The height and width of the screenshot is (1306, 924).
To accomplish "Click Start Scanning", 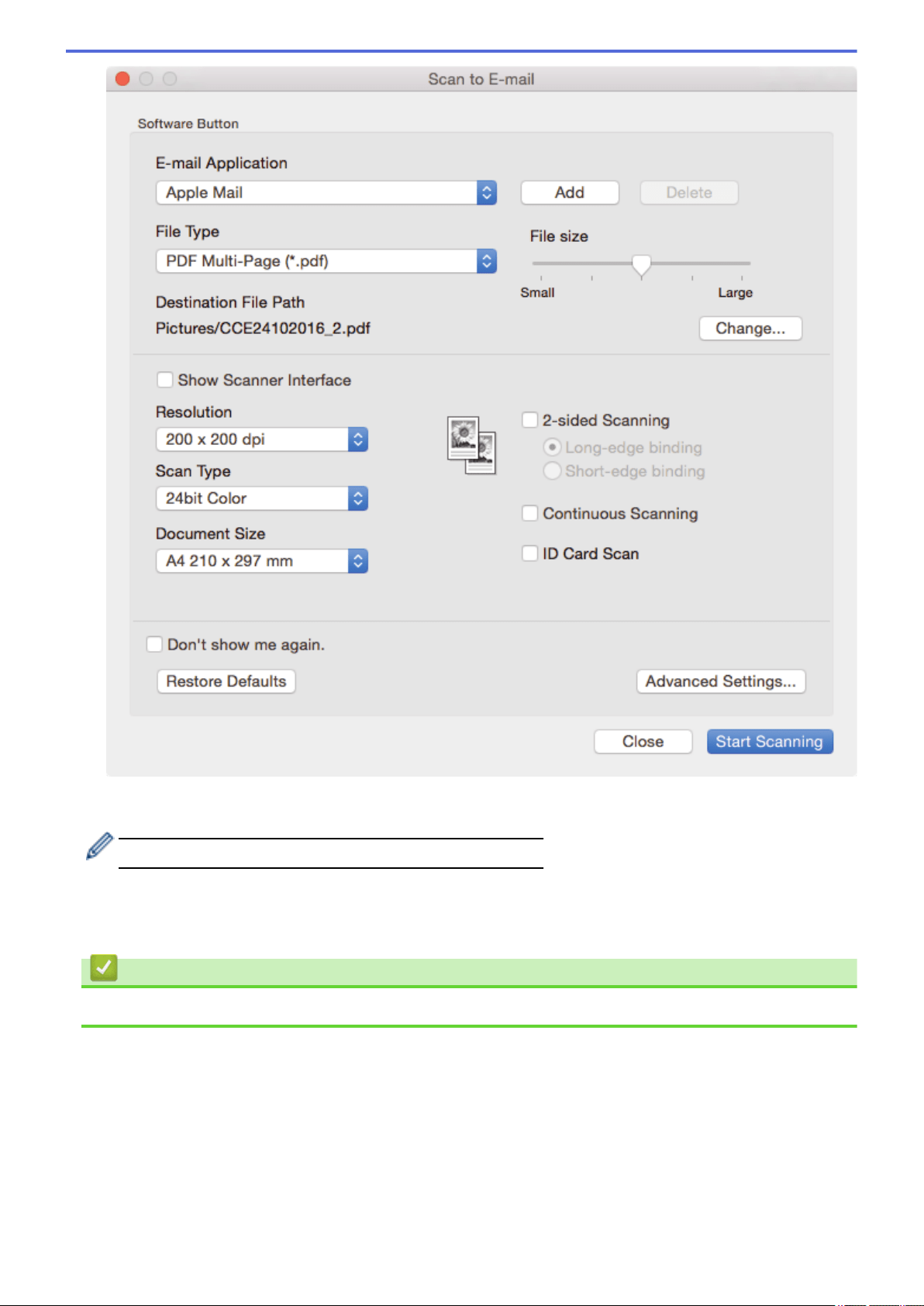I will (x=770, y=742).
